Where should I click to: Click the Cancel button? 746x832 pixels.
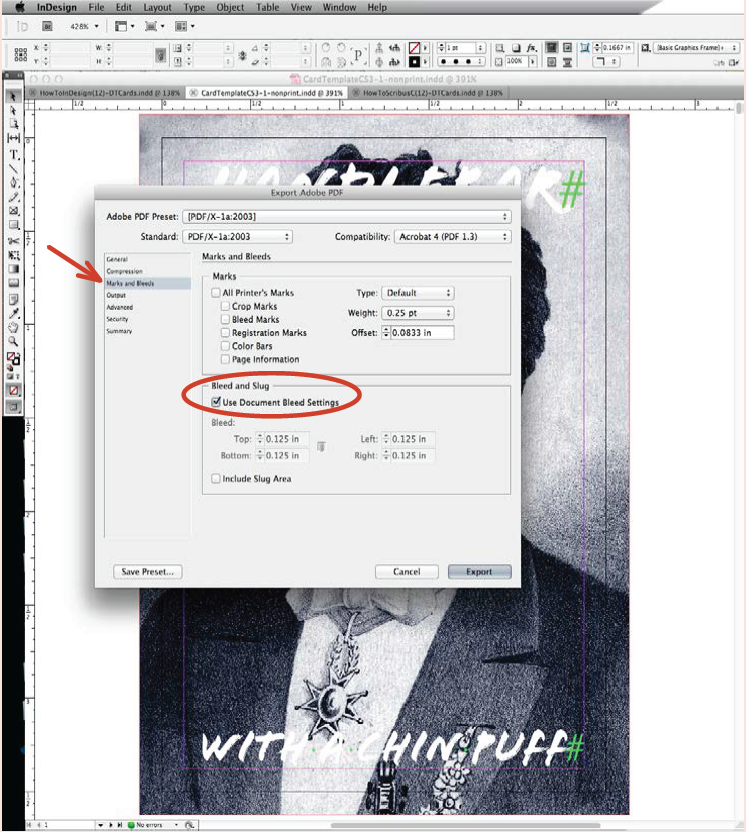406,572
